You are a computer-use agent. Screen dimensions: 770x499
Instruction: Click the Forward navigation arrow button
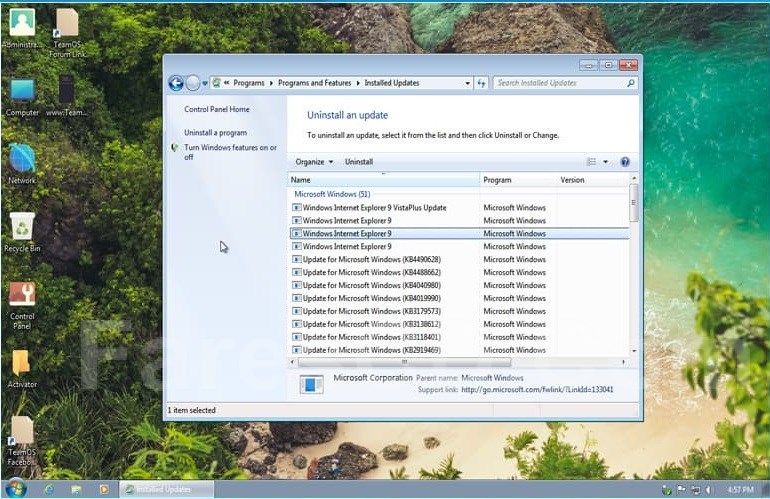192,83
